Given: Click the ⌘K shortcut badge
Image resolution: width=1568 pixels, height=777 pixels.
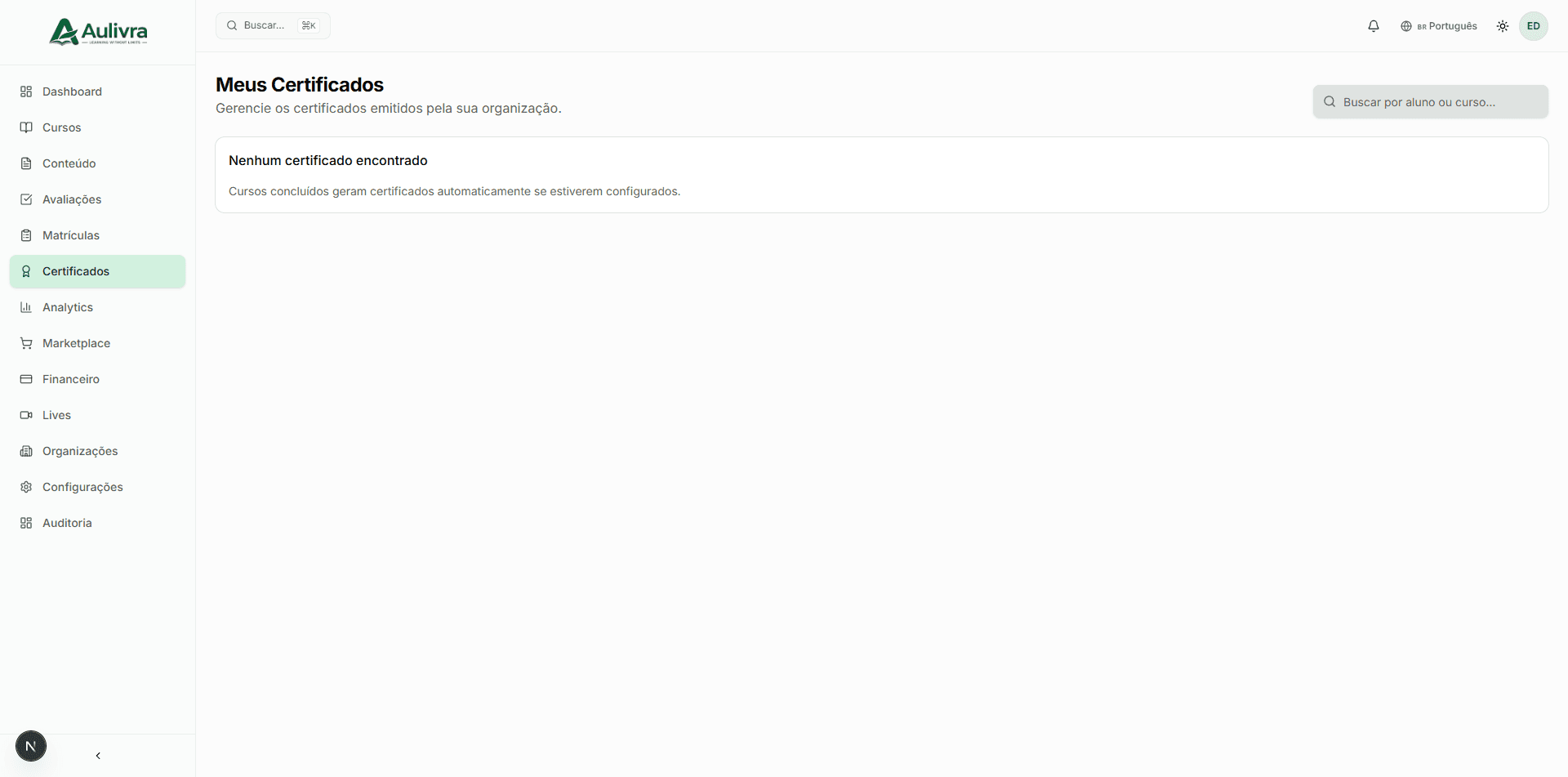Looking at the screenshot, I should click(309, 25).
